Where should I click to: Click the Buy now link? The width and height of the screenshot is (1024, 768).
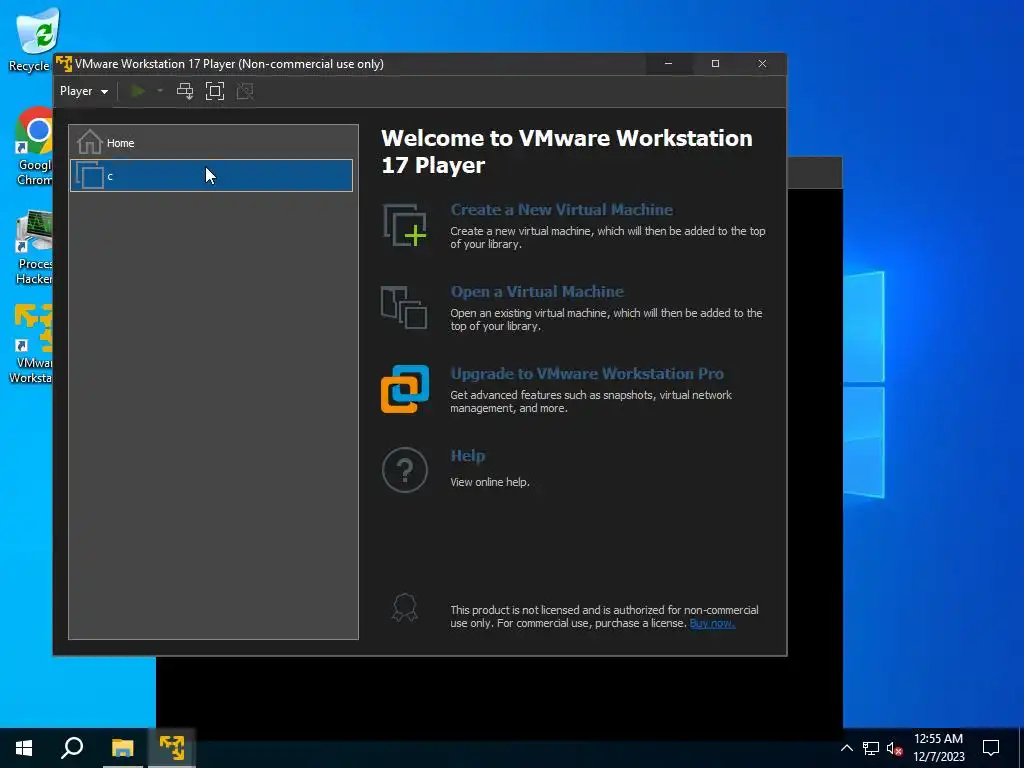point(712,623)
